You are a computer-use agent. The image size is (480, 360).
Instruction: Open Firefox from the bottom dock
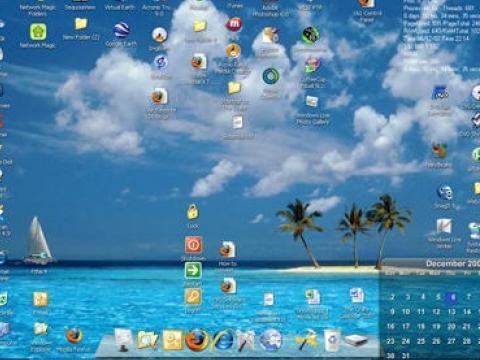pyautogui.click(x=196, y=340)
